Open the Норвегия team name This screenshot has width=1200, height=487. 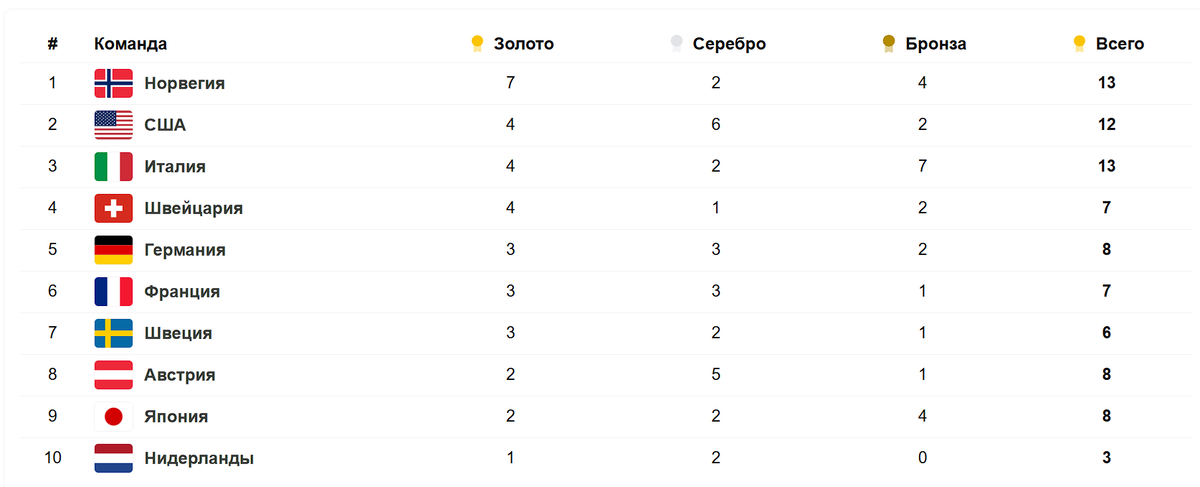(185, 83)
